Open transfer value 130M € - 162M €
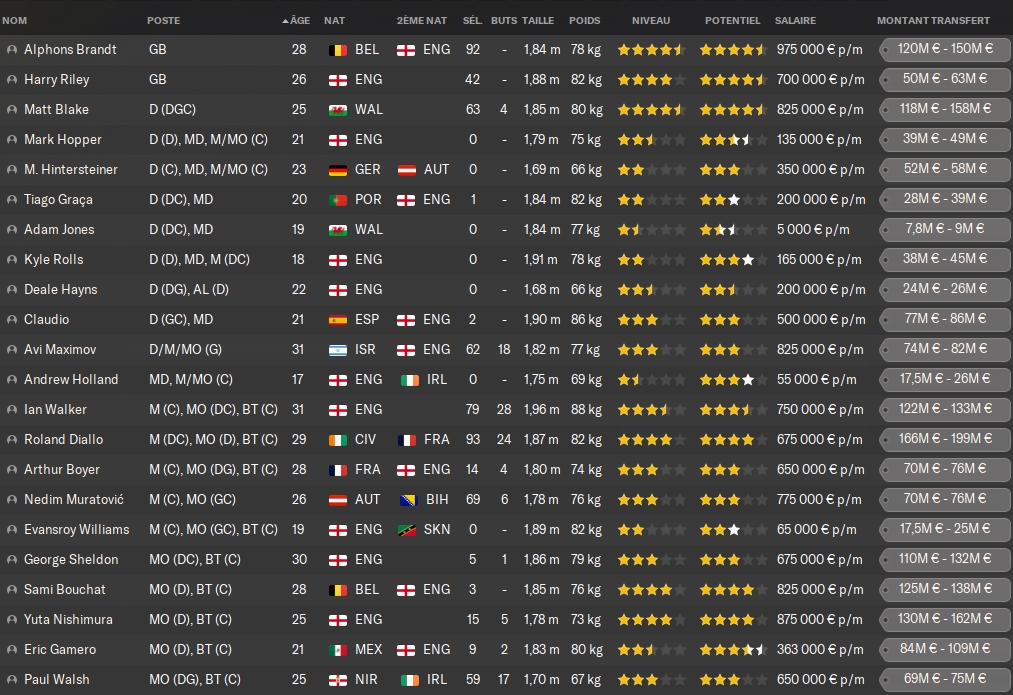 point(945,619)
